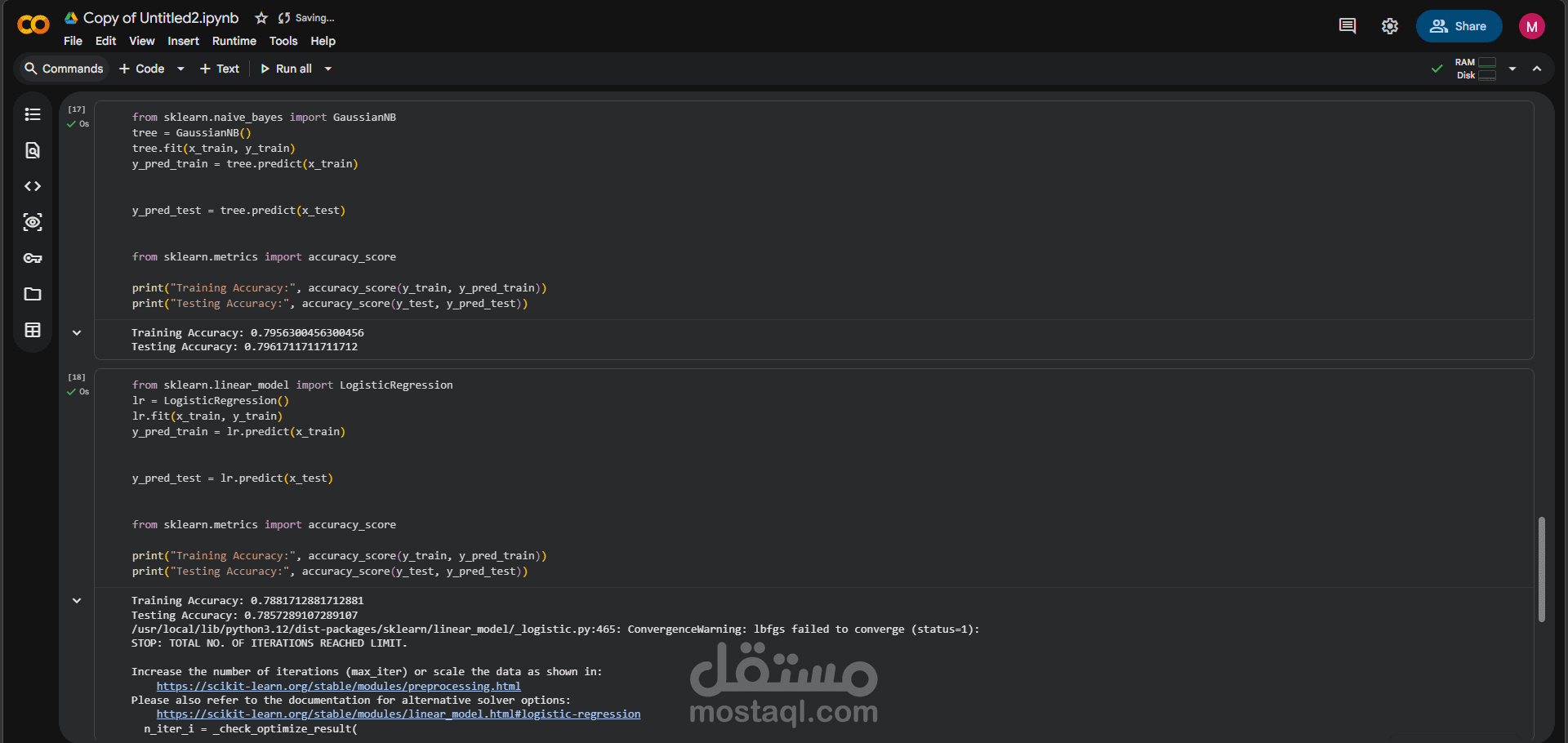The height and width of the screenshot is (743, 1568).
Task: Open the Variables inspector sidebar icon
Action: 33,222
